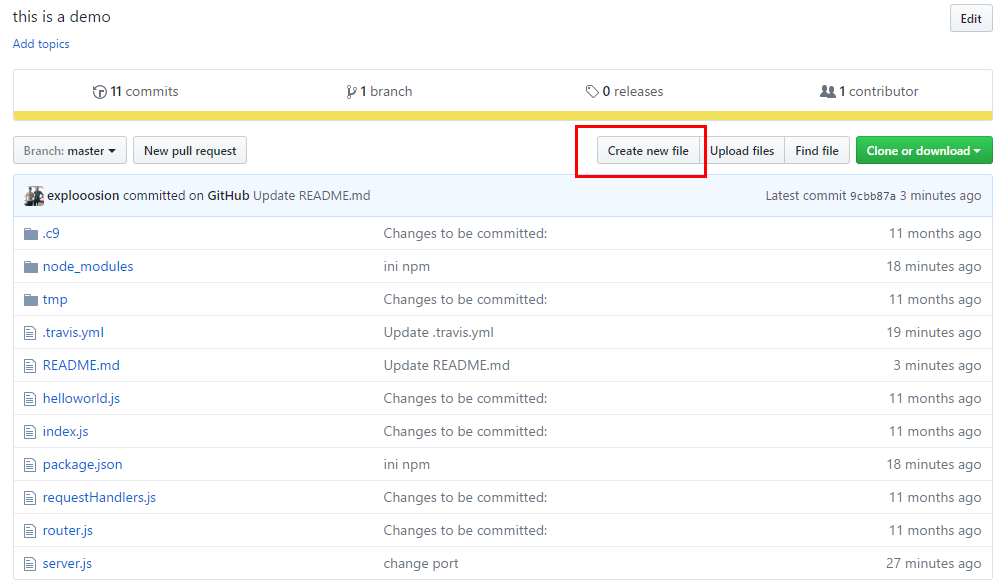
Task: Click the explooosion avatar image
Action: click(34, 196)
